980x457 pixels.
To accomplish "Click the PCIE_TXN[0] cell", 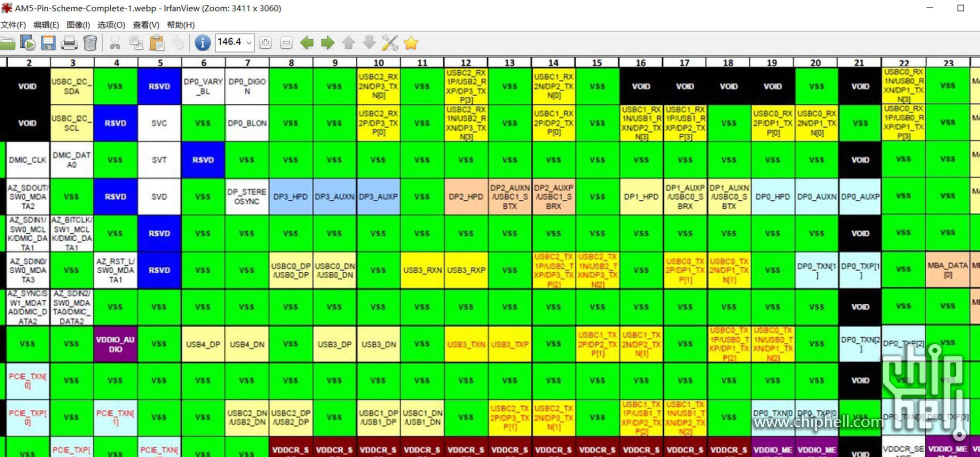I will [x=28, y=381].
